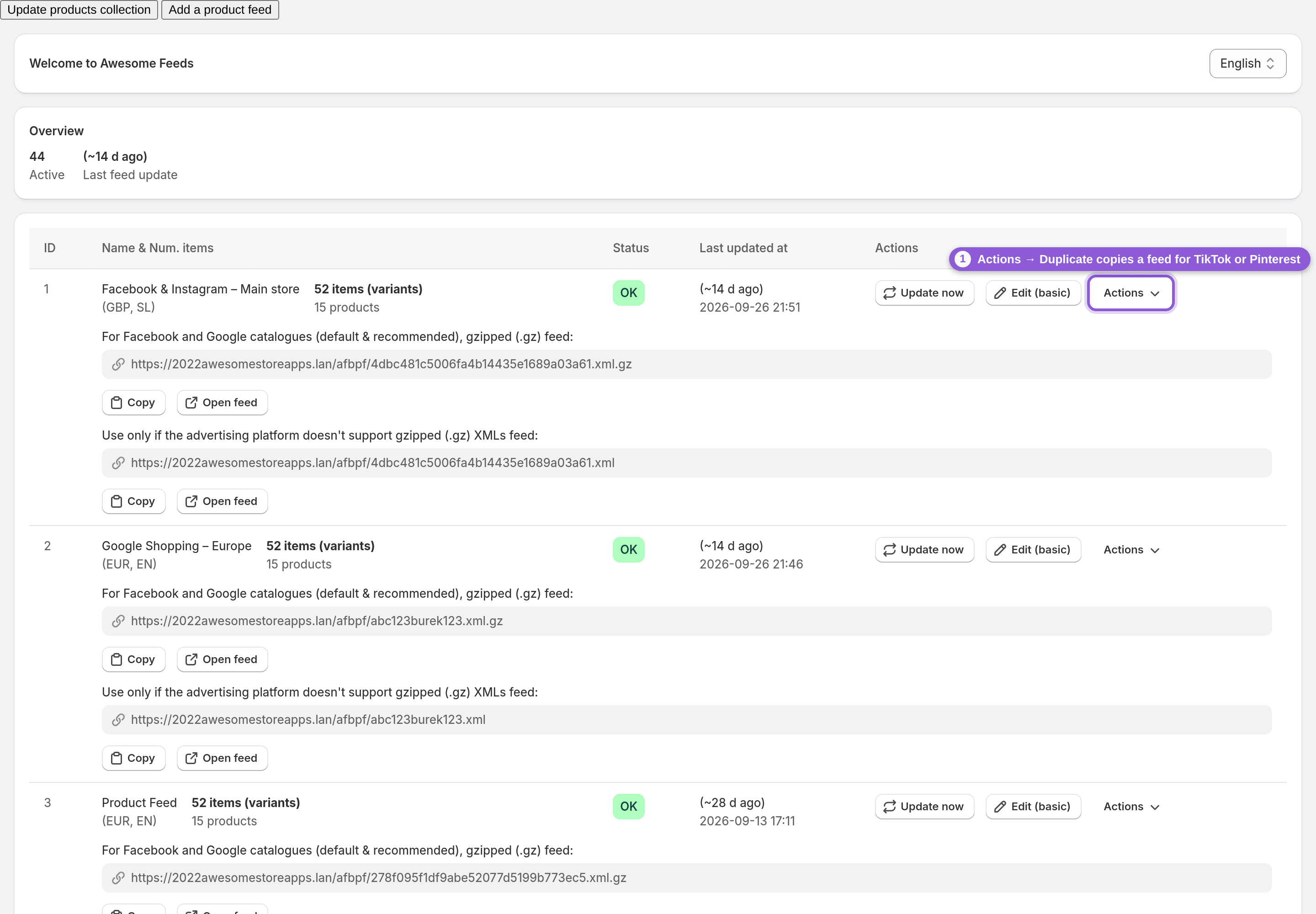
Task: Click 'Facebook & Instagram – Main store' name
Action: pos(201,289)
